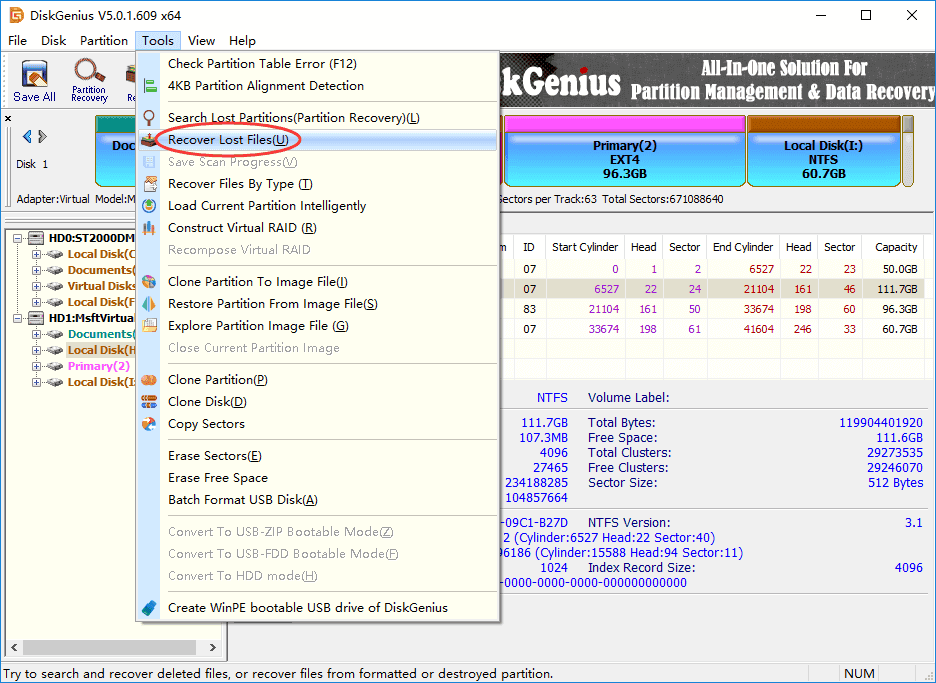Click the Capacity column header

(896, 247)
